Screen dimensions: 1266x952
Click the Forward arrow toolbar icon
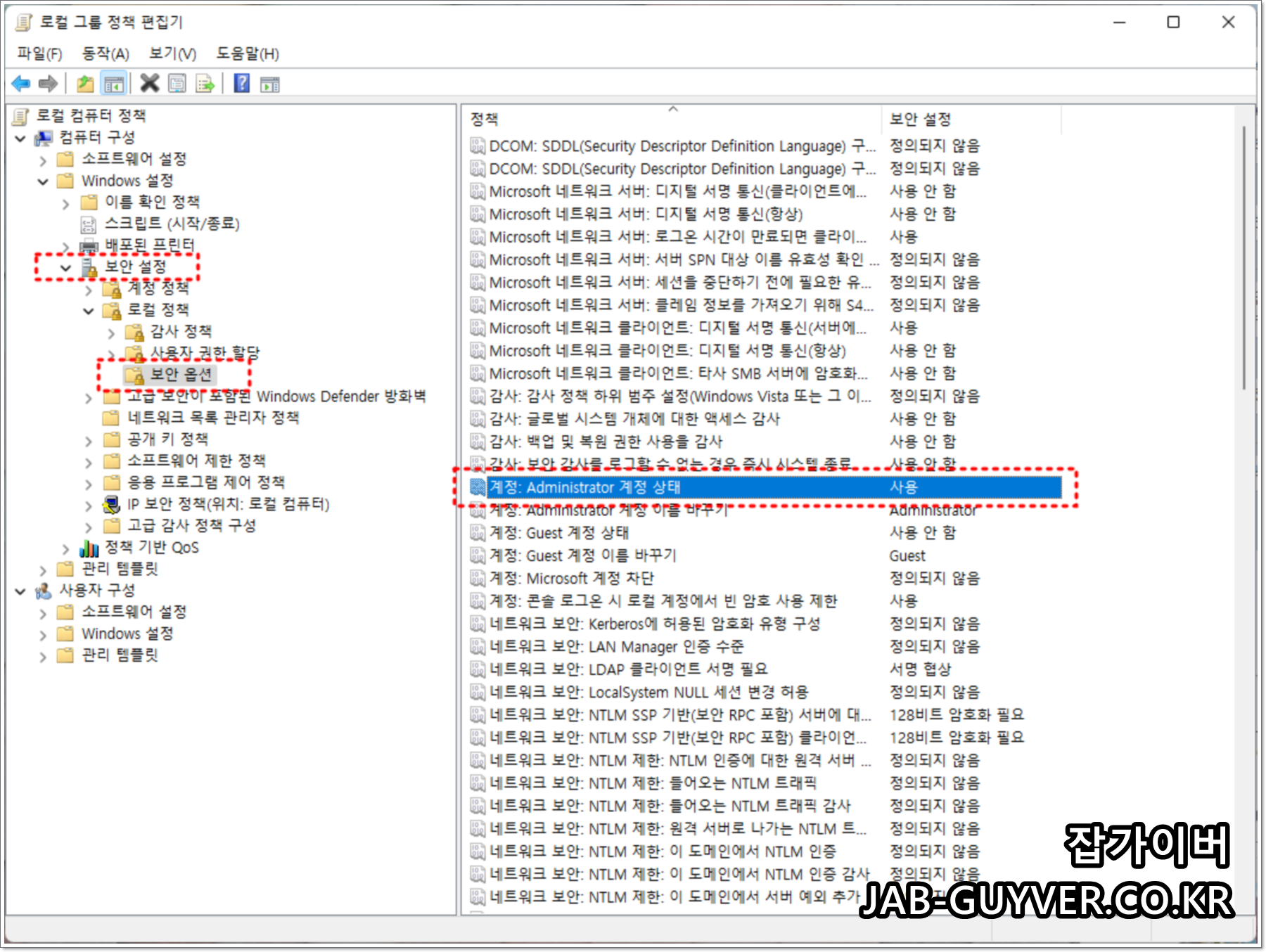(x=48, y=84)
